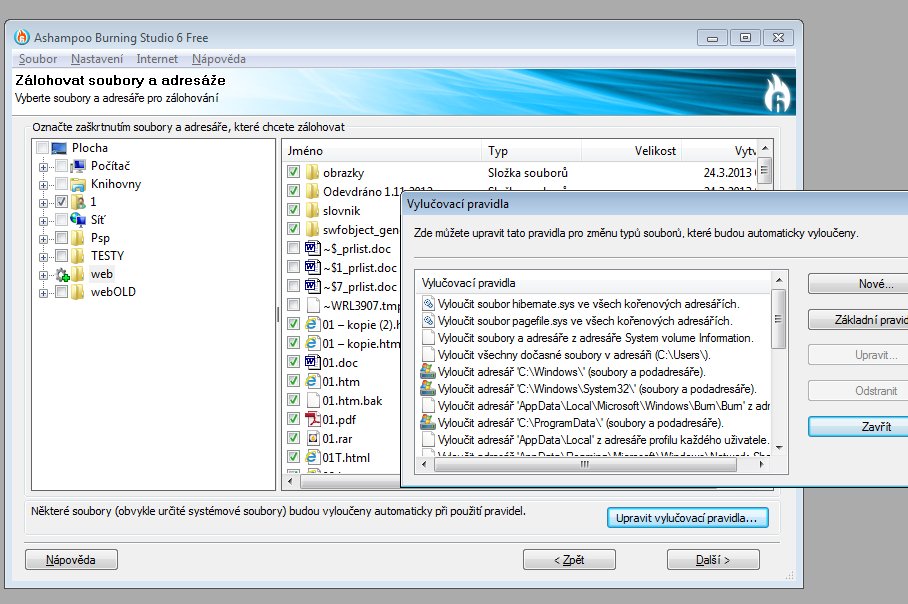The width and height of the screenshot is (908, 604).
Task: Click the obrazky folder icon in file list
Action: pyautogui.click(x=313, y=173)
